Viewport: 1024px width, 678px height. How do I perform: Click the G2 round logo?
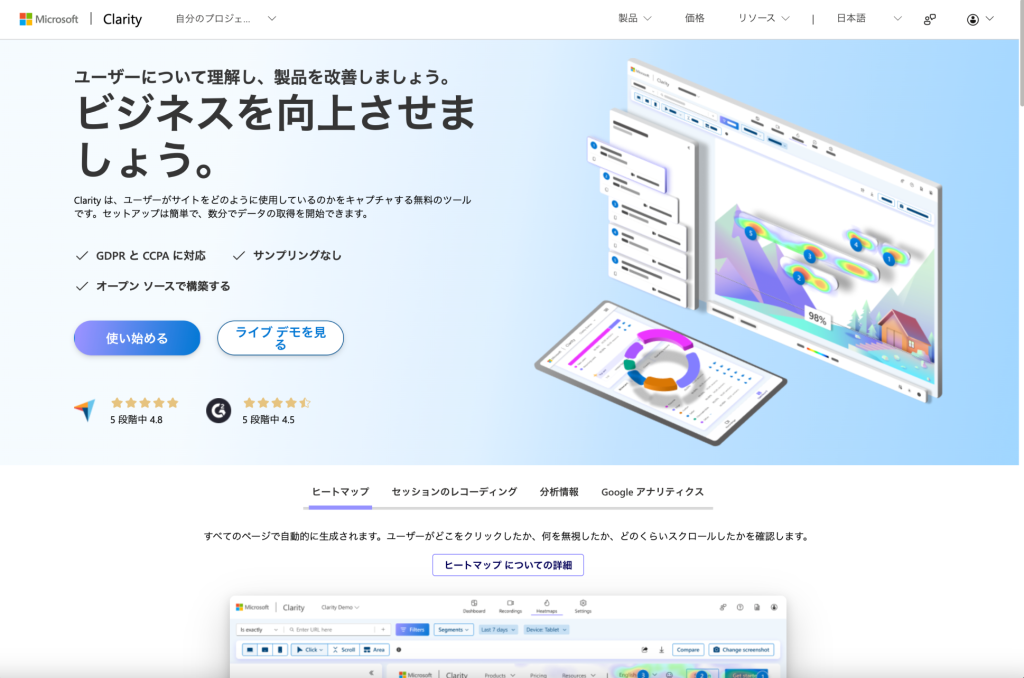[x=219, y=410]
